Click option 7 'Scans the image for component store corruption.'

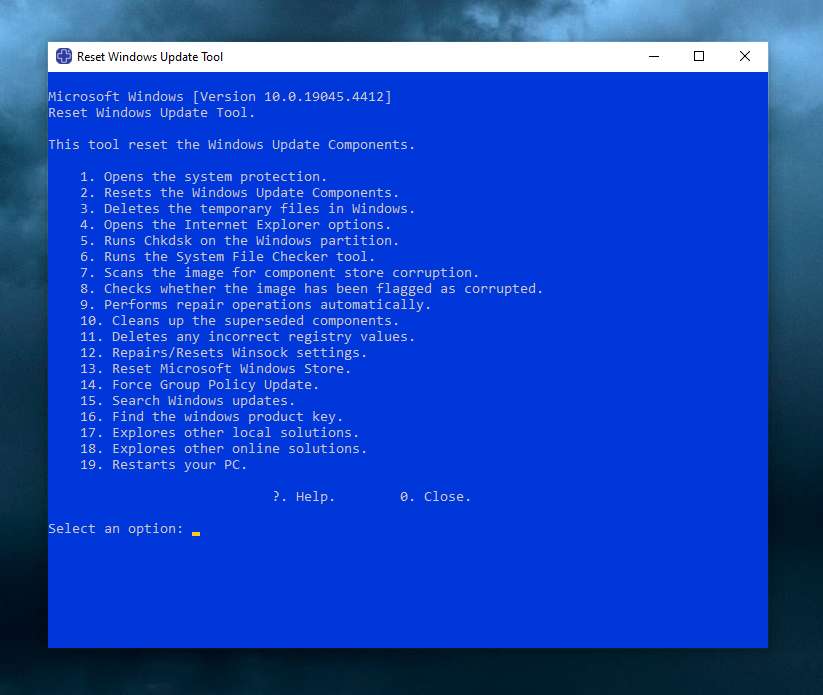click(279, 273)
